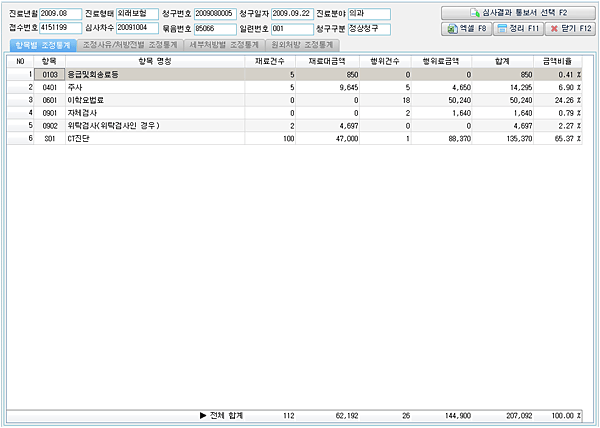Select row 0401 주사 in the table
600x428 pixels.
click(294, 88)
